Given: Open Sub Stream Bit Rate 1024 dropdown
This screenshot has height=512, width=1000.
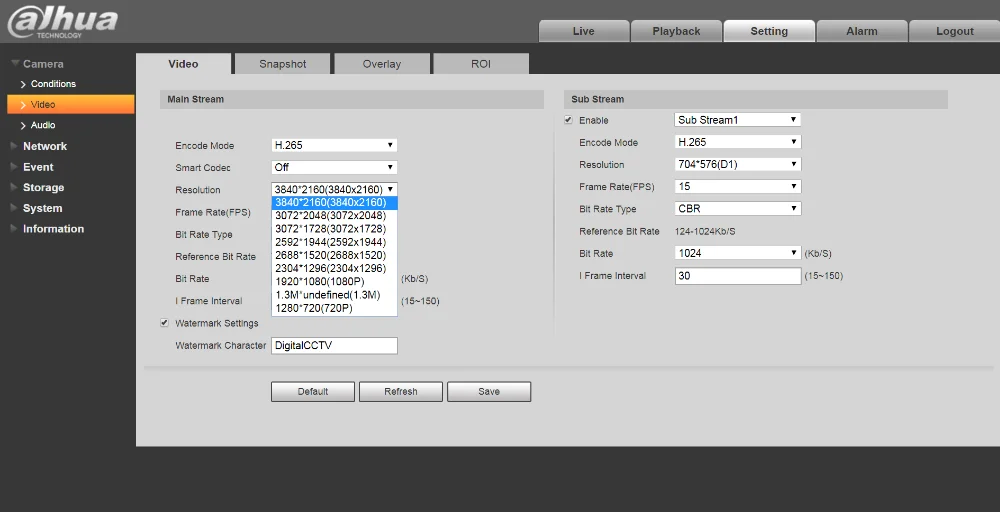Looking at the screenshot, I should coord(738,253).
